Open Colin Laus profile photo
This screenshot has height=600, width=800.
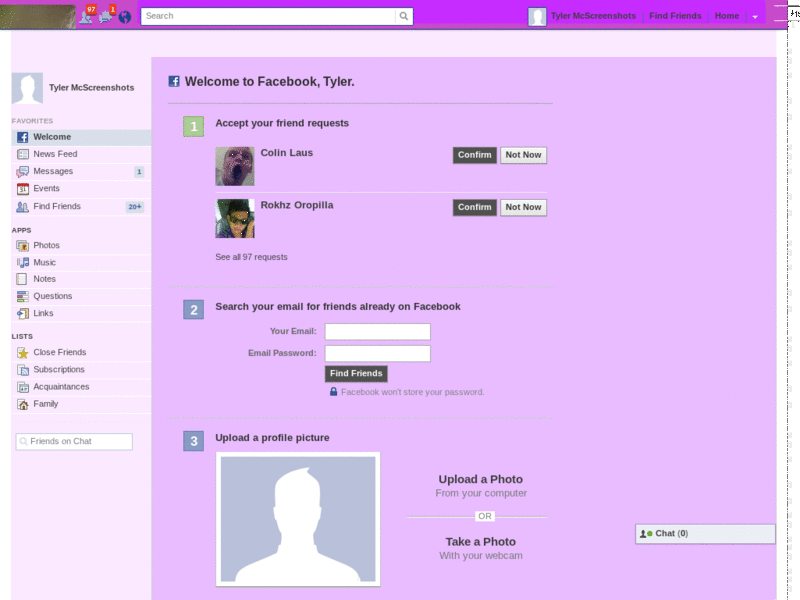(x=235, y=166)
